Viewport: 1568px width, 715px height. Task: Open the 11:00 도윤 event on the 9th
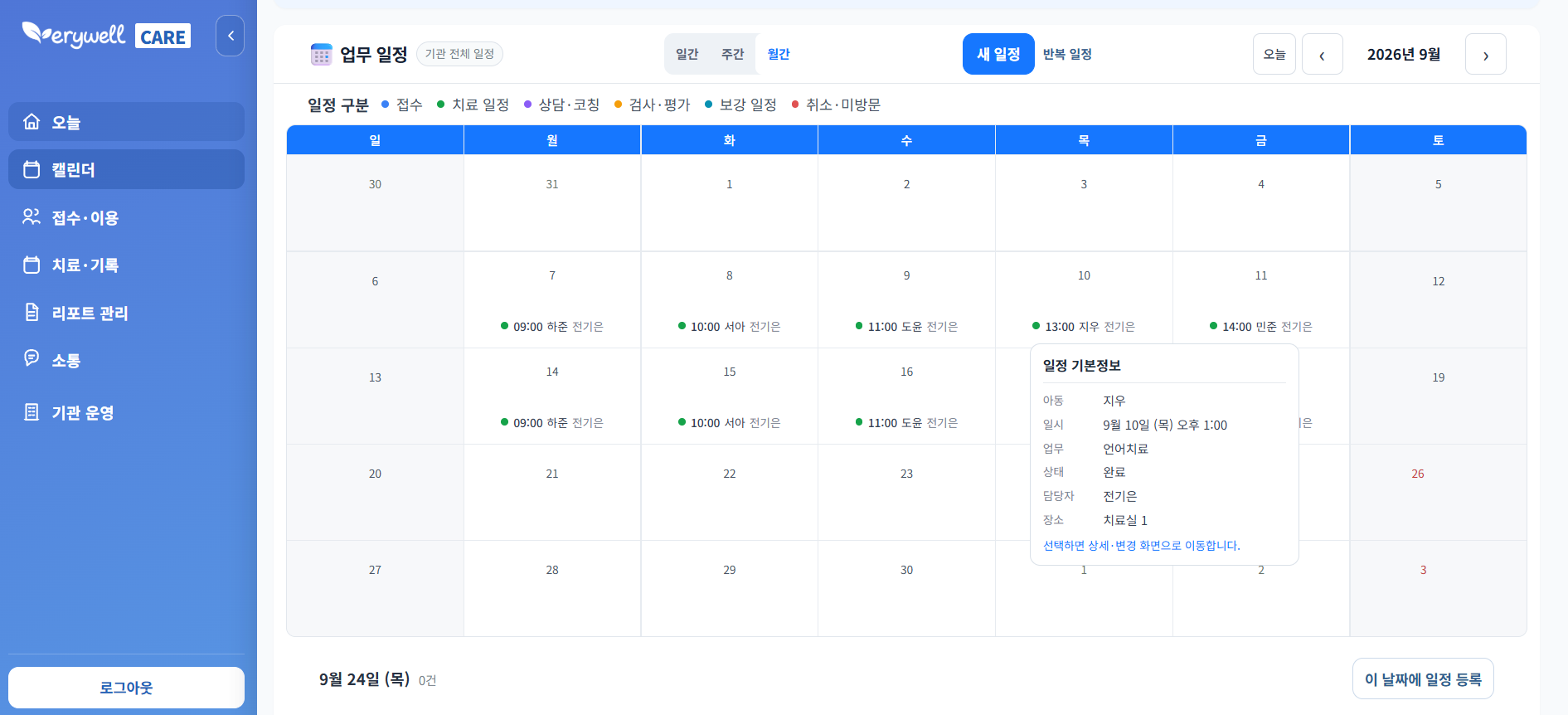(x=906, y=326)
